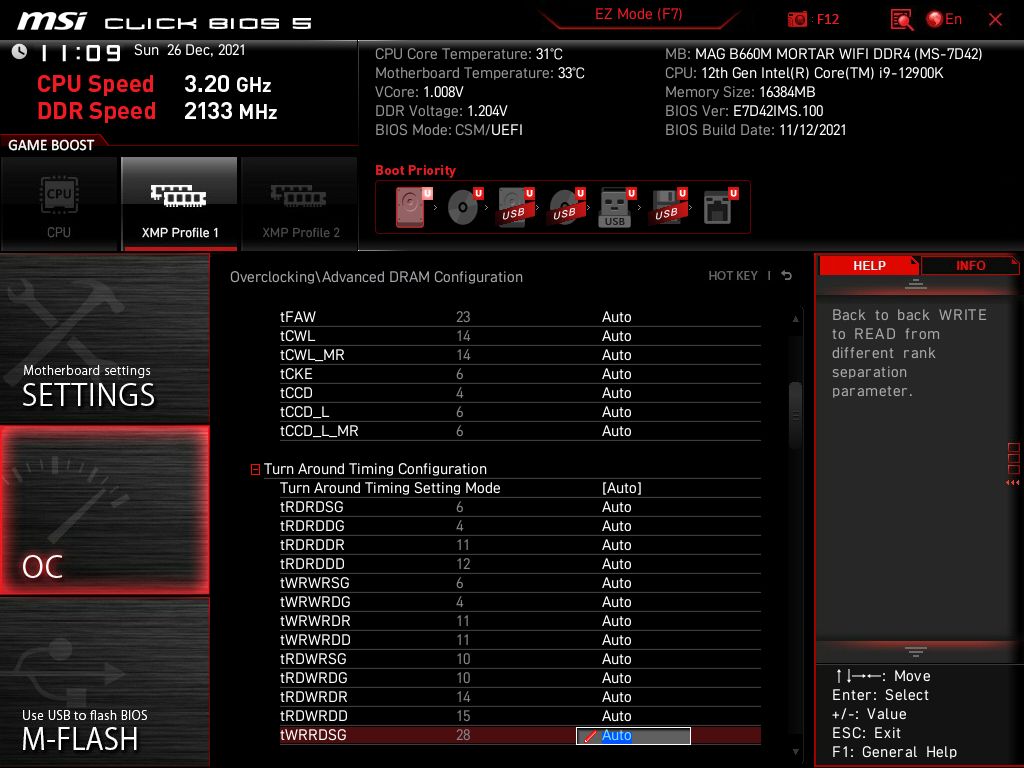Select the tCCD timing row
1024x768 pixels.
click(x=520, y=392)
